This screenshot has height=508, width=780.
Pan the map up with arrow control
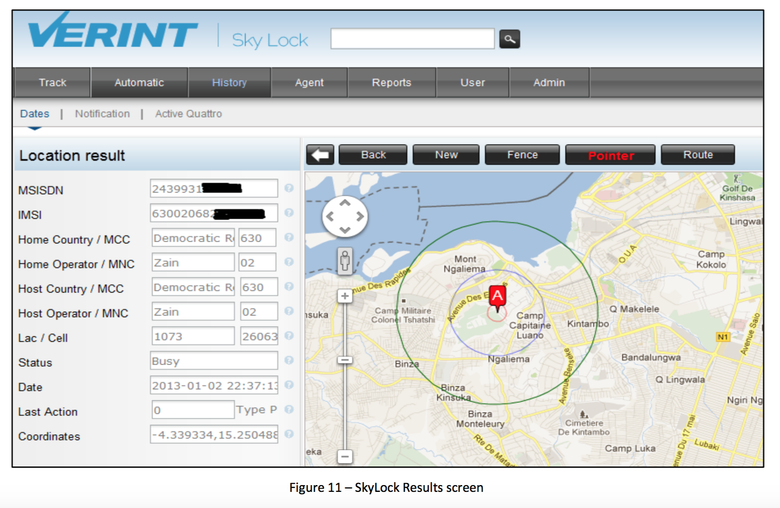345,203
